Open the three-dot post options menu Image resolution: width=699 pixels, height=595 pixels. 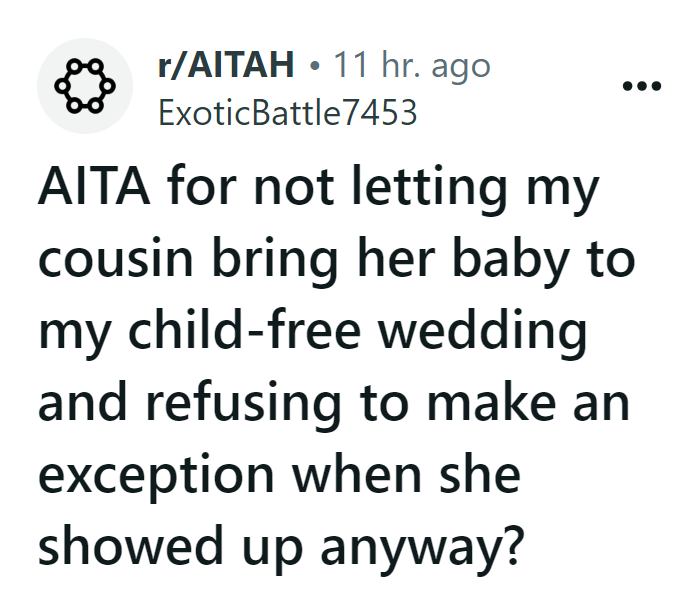point(641,87)
